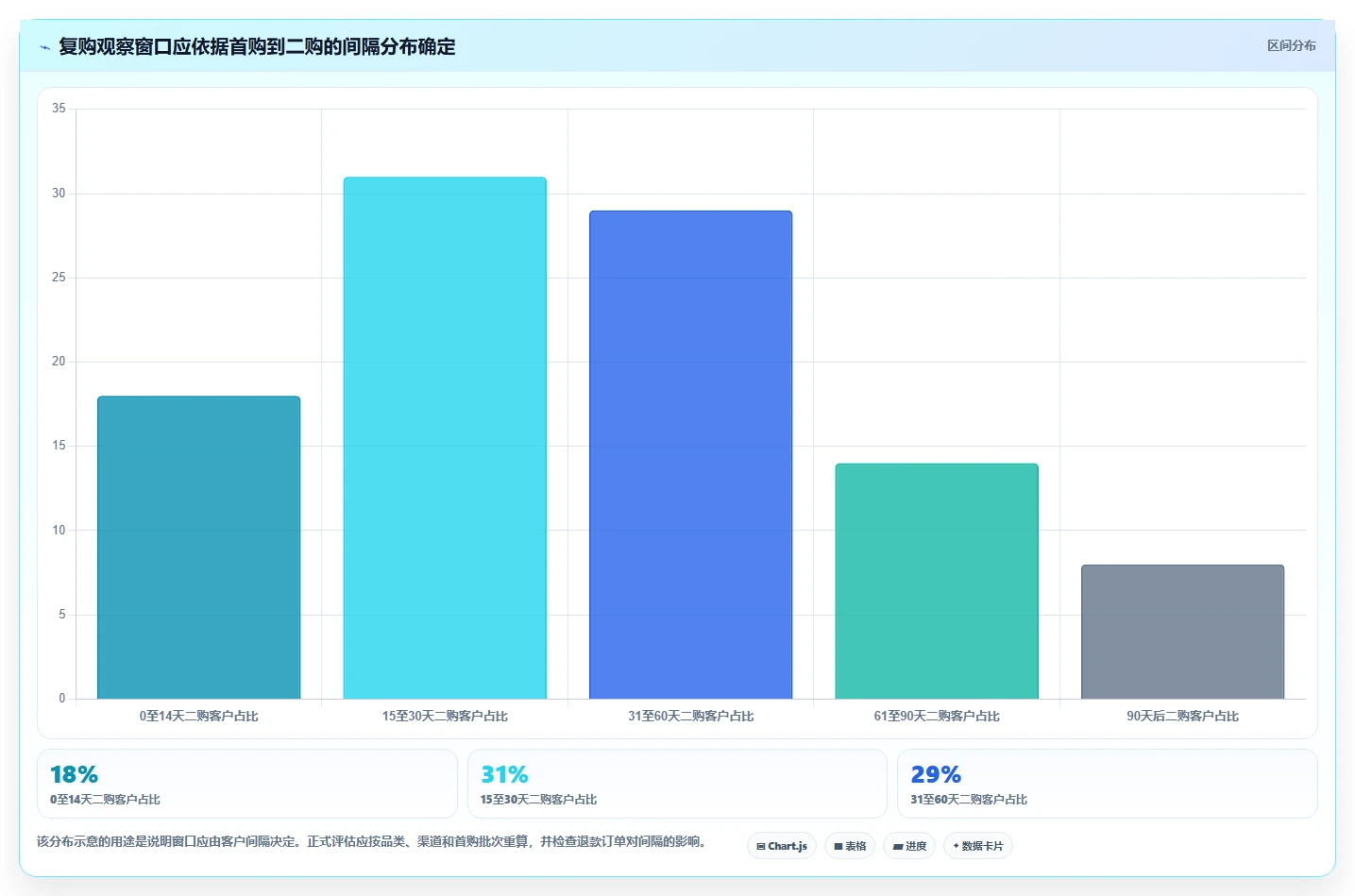Click the 61至90天 green bar
The height and width of the screenshot is (896, 1355).
tap(937, 582)
